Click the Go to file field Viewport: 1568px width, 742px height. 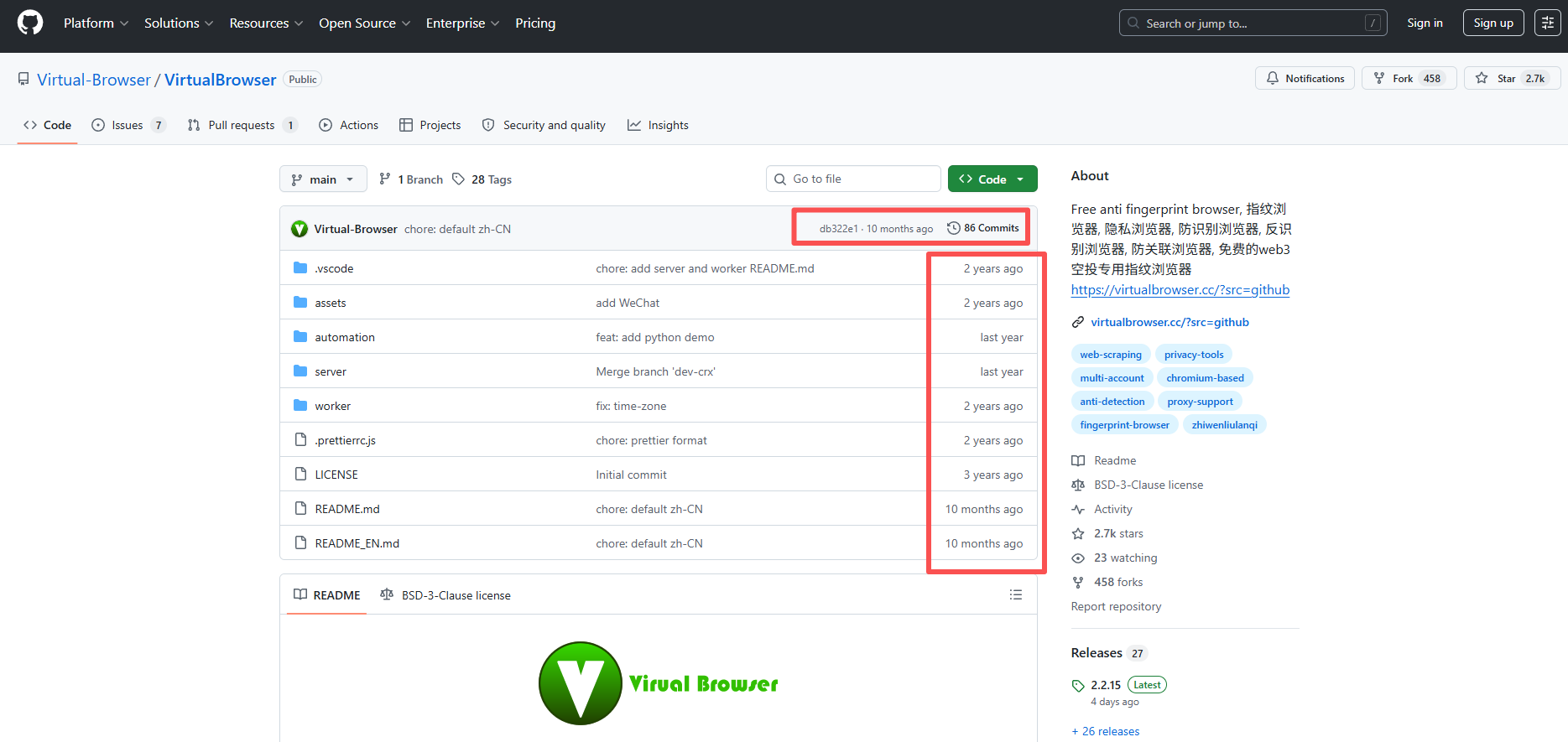click(853, 179)
